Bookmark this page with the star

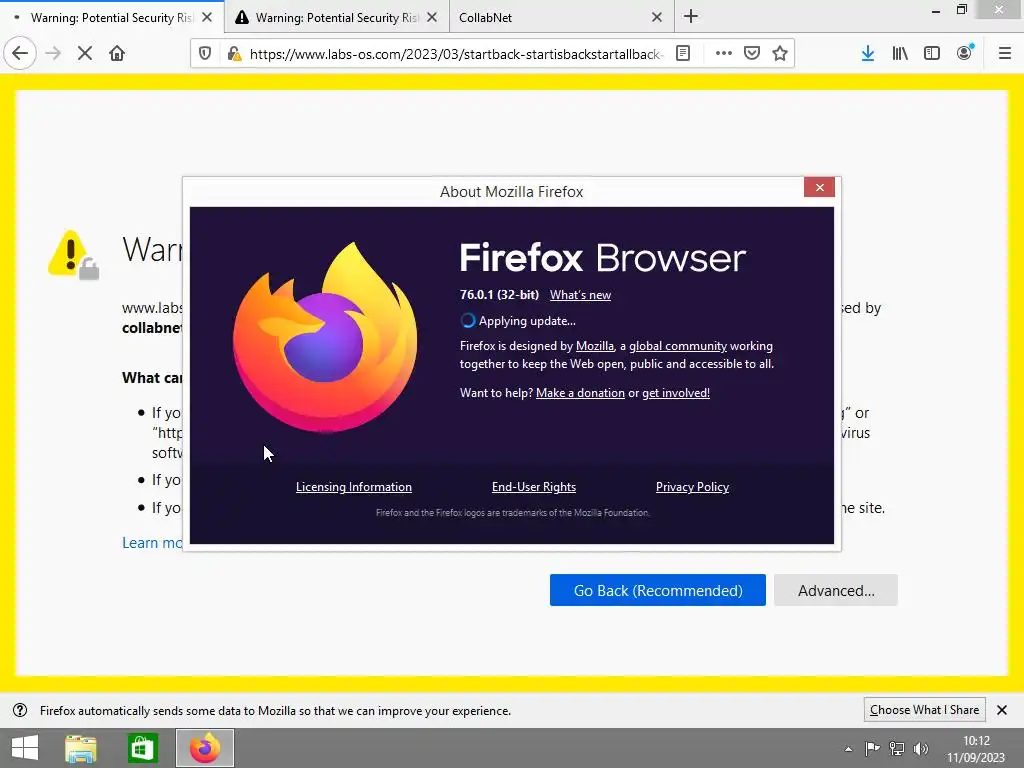click(780, 54)
